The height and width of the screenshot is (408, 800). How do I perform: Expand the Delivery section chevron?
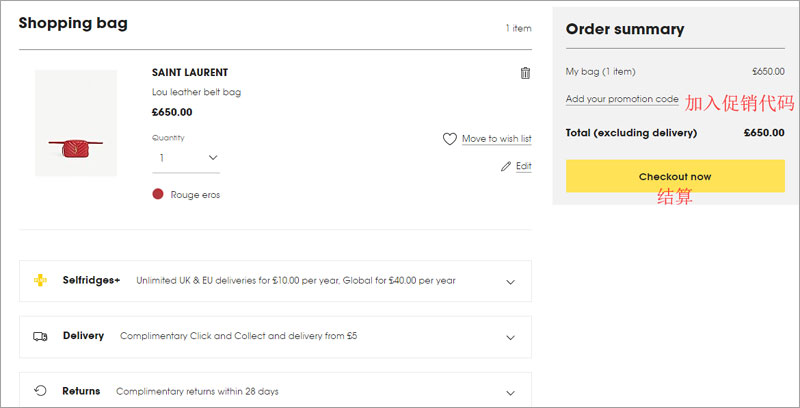point(510,338)
